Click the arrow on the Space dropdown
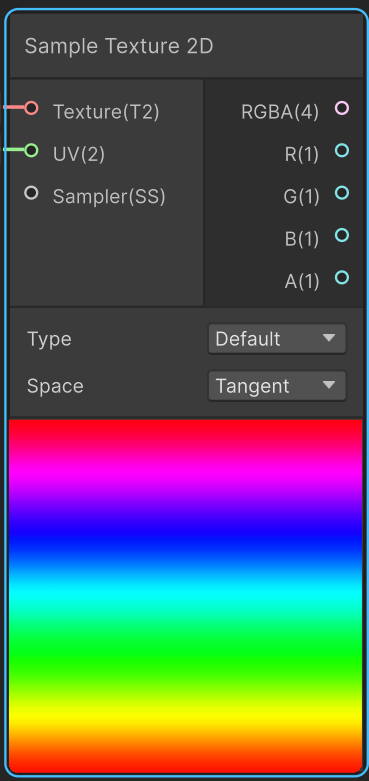This screenshot has width=369, height=781. (x=329, y=385)
